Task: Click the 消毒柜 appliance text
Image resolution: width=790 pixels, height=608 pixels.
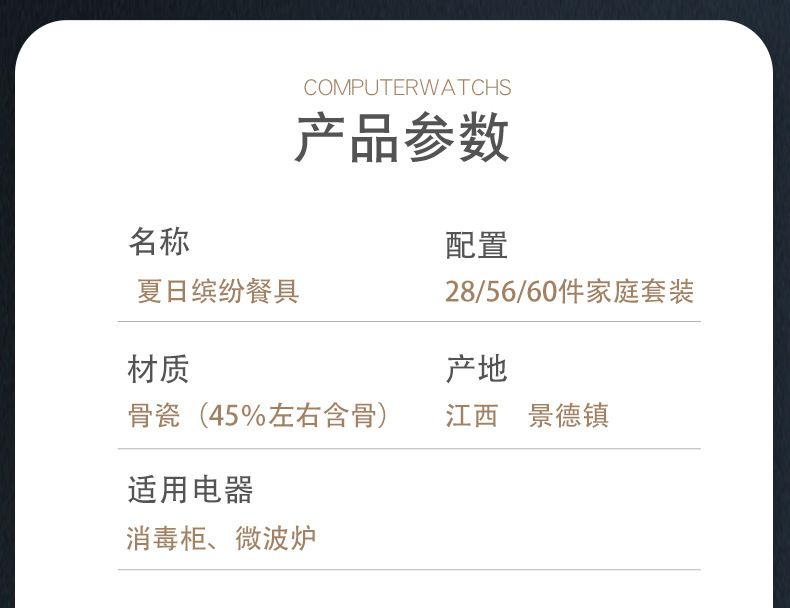Action: [165, 539]
